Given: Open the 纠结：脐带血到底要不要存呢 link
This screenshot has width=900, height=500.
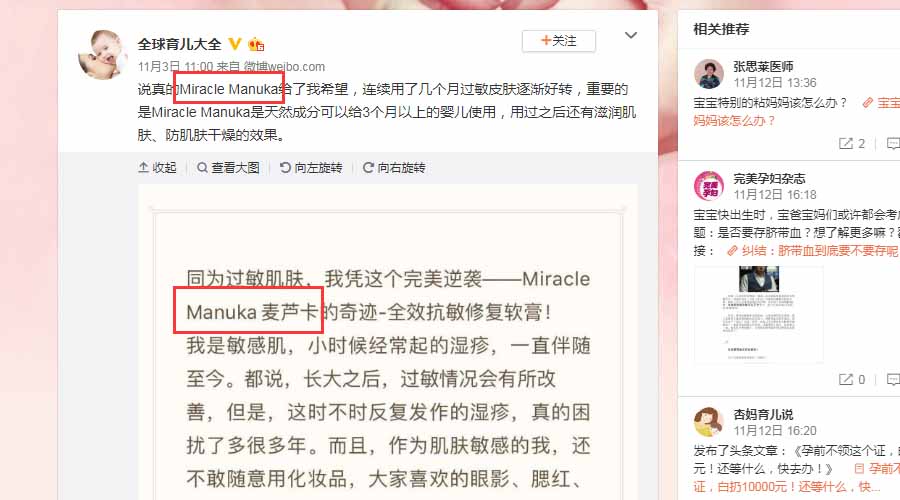Looking at the screenshot, I should 812,251.
